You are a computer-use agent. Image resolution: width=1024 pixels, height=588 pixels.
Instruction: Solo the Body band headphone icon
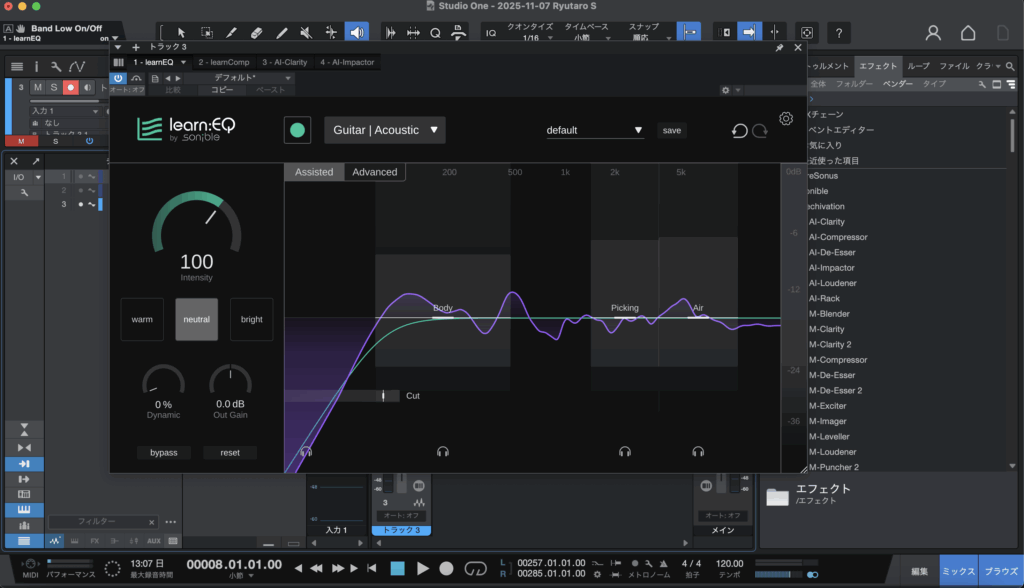[x=443, y=452]
